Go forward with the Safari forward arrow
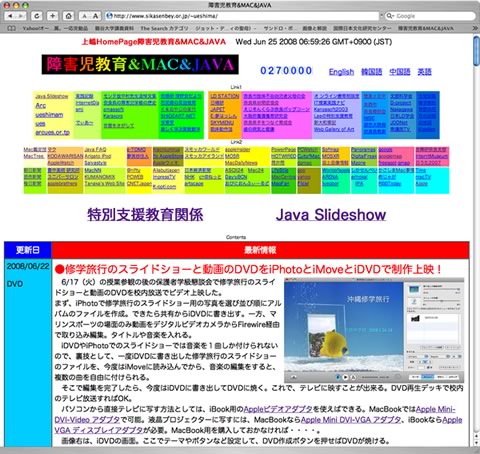The image size is (480, 454). click(x=21, y=16)
